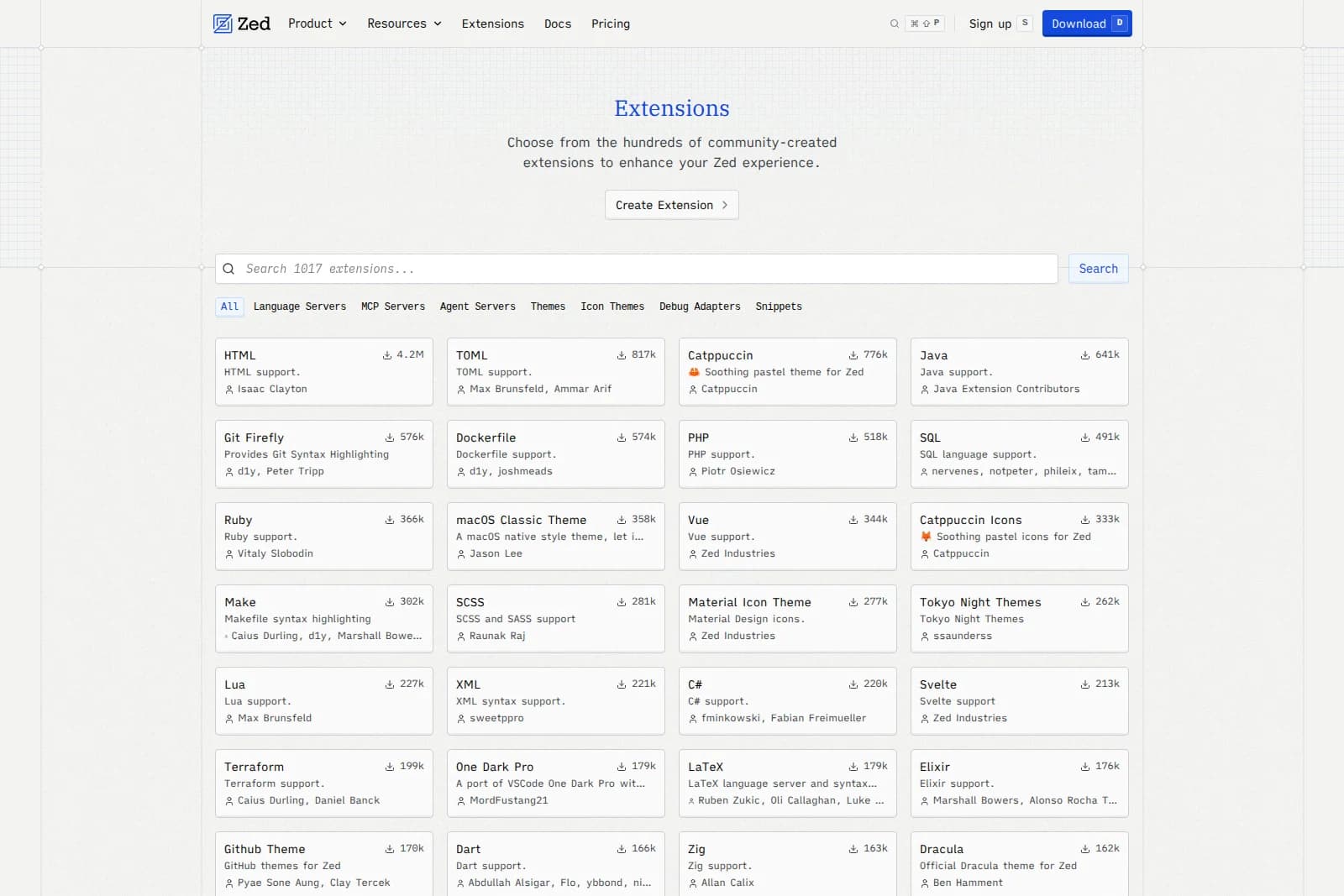Click inside the extensions search field
This screenshot has width=1344, height=896.
[x=588, y=269]
